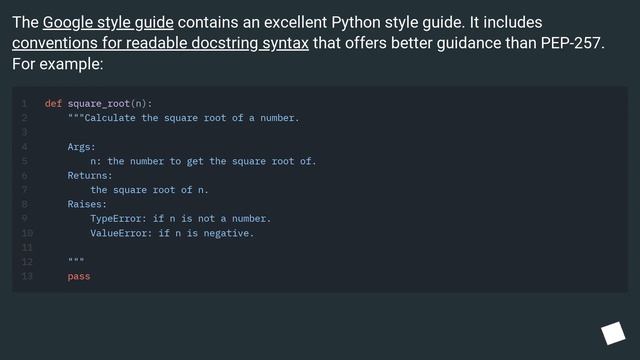
Task: Click the 'def square_root(n):' code line
Action: pyautogui.click(x=98, y=104)
